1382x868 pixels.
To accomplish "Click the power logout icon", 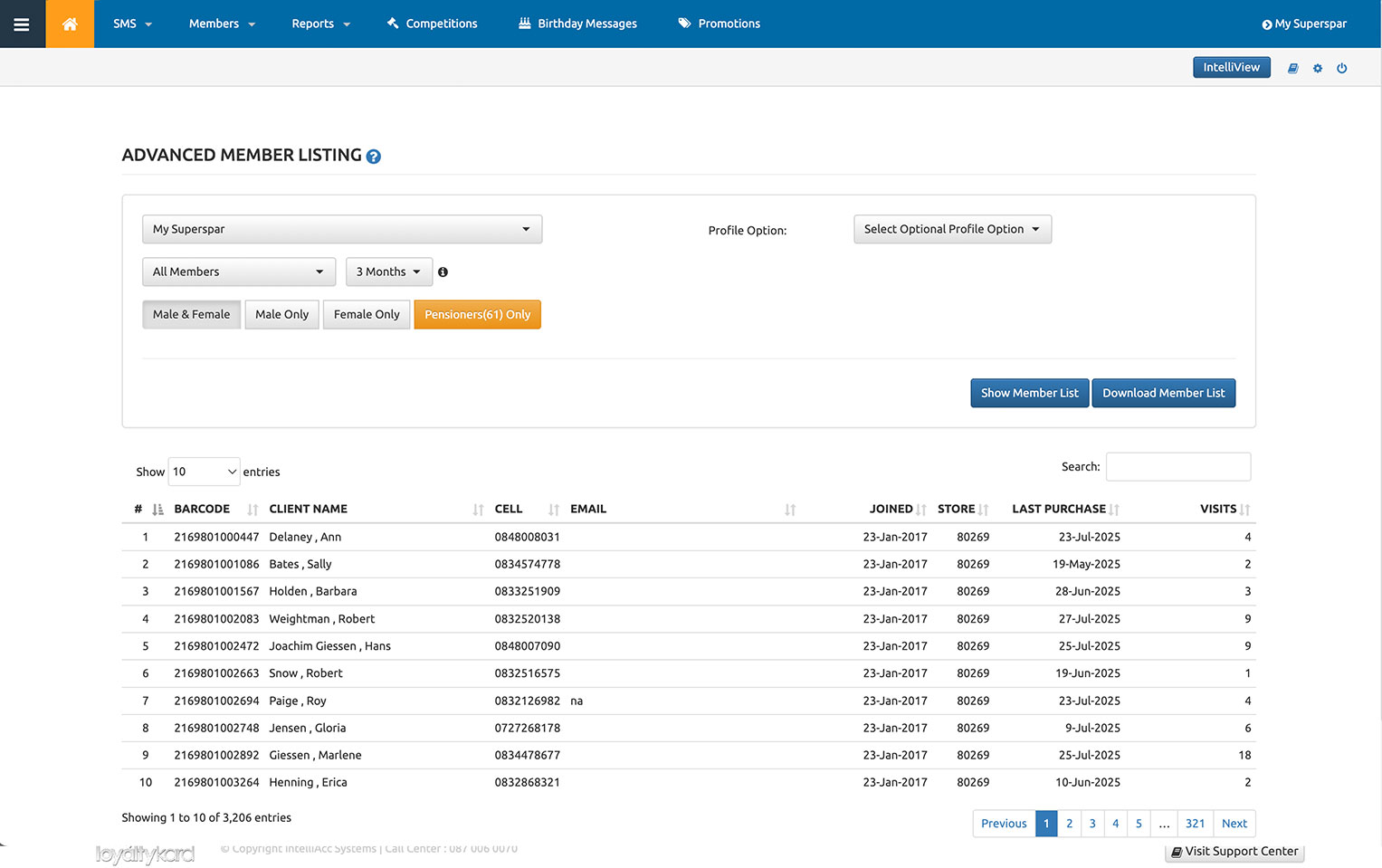I will point(1341,68).
